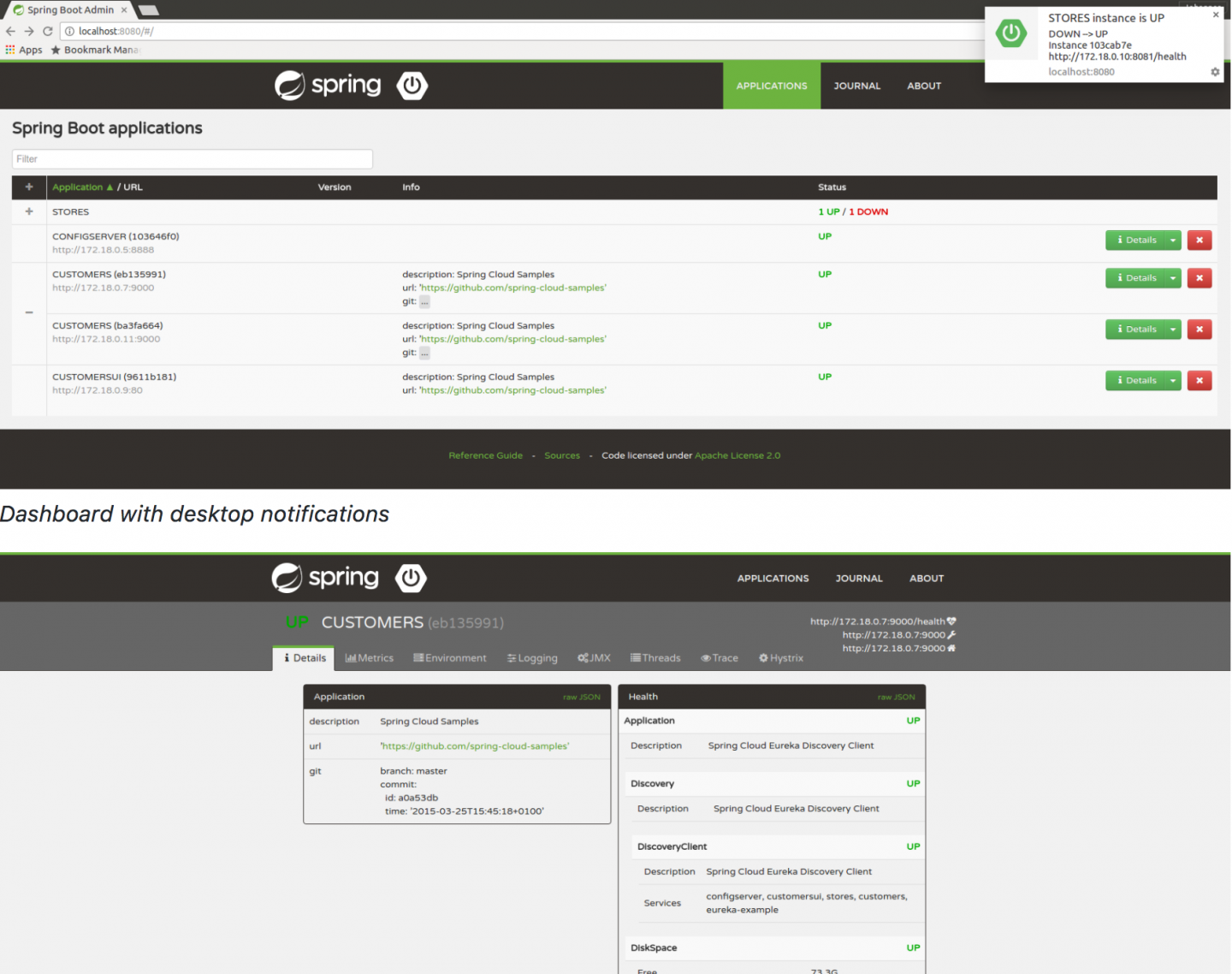Click the power icon on the CUSTOMERS details page

(411, 578)
